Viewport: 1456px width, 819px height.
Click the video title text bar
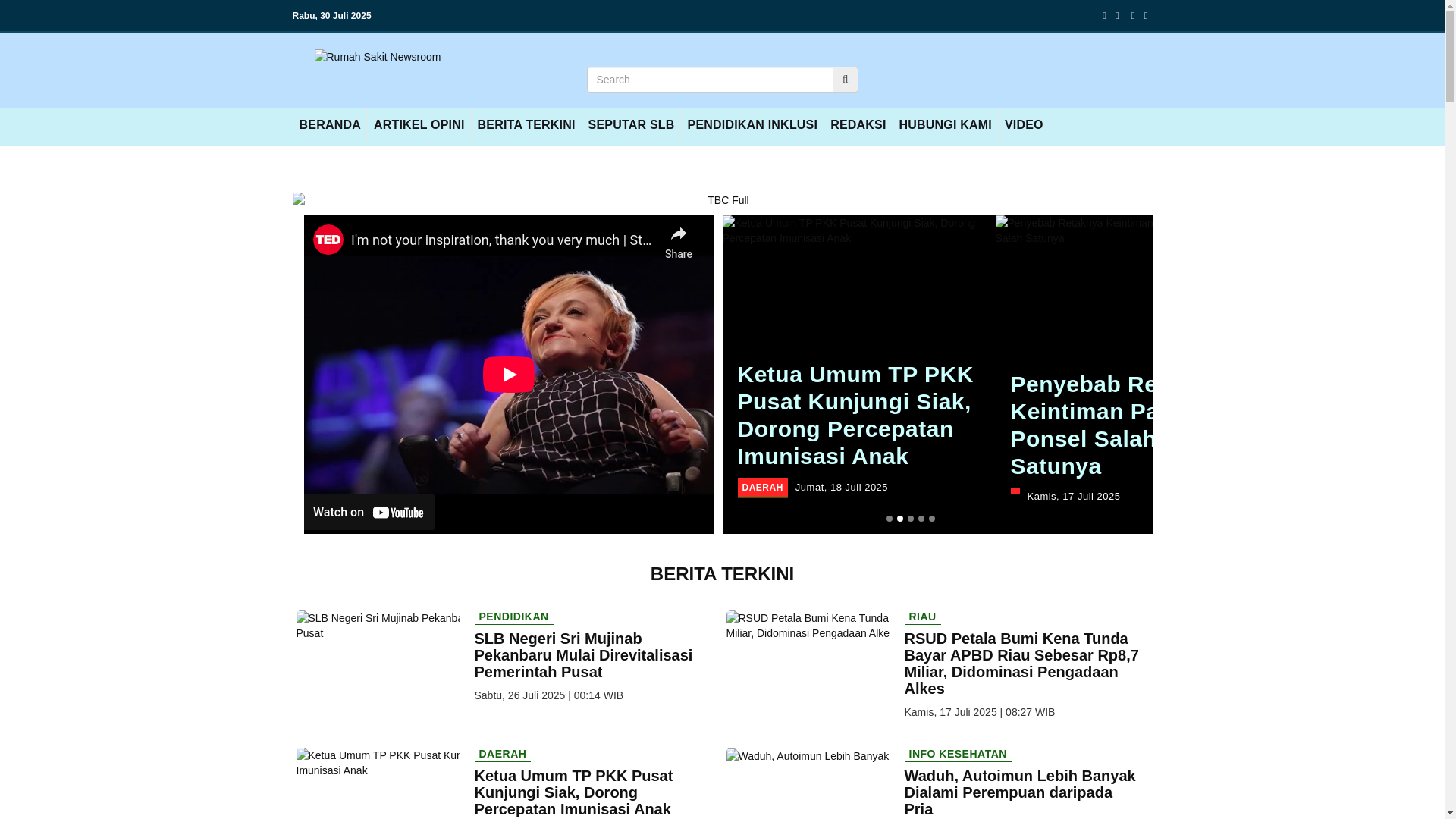500,240
